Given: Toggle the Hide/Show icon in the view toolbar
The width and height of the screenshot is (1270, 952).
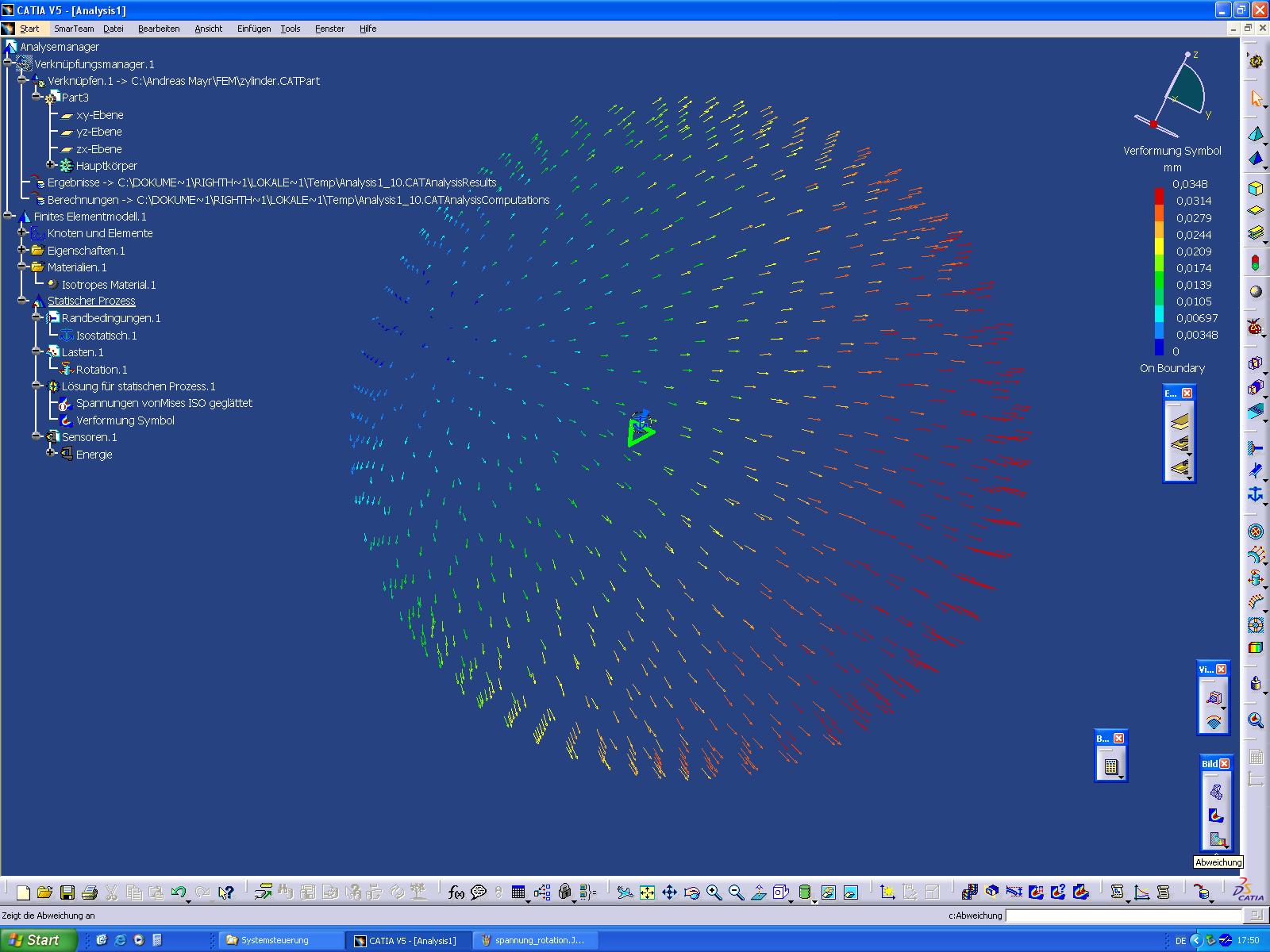Looking at the screenshot, I should (828, 892).
